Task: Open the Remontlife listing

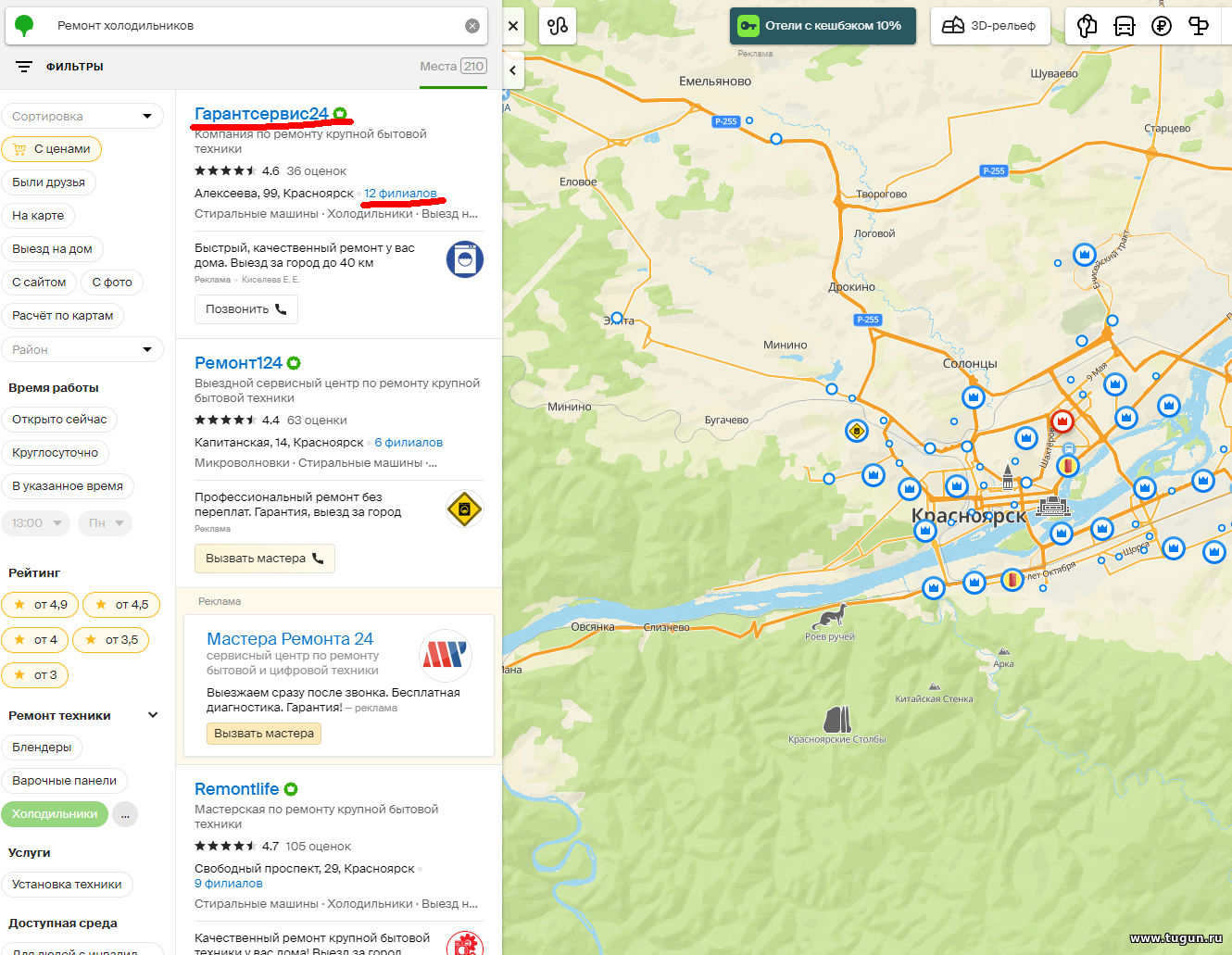Action: point(236,788)
